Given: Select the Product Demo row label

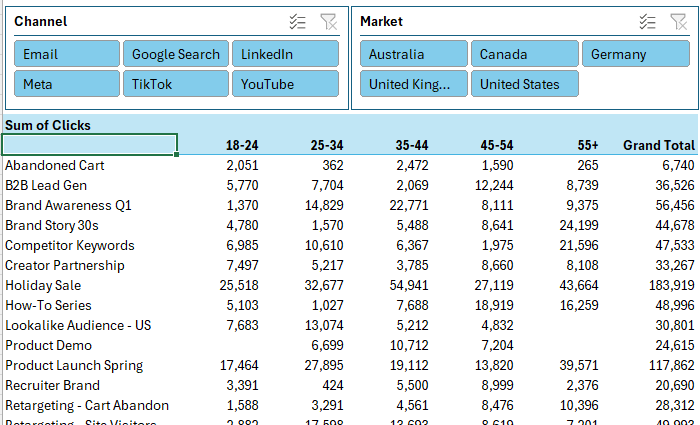Looking at the screenshot, I should point(48,346).
